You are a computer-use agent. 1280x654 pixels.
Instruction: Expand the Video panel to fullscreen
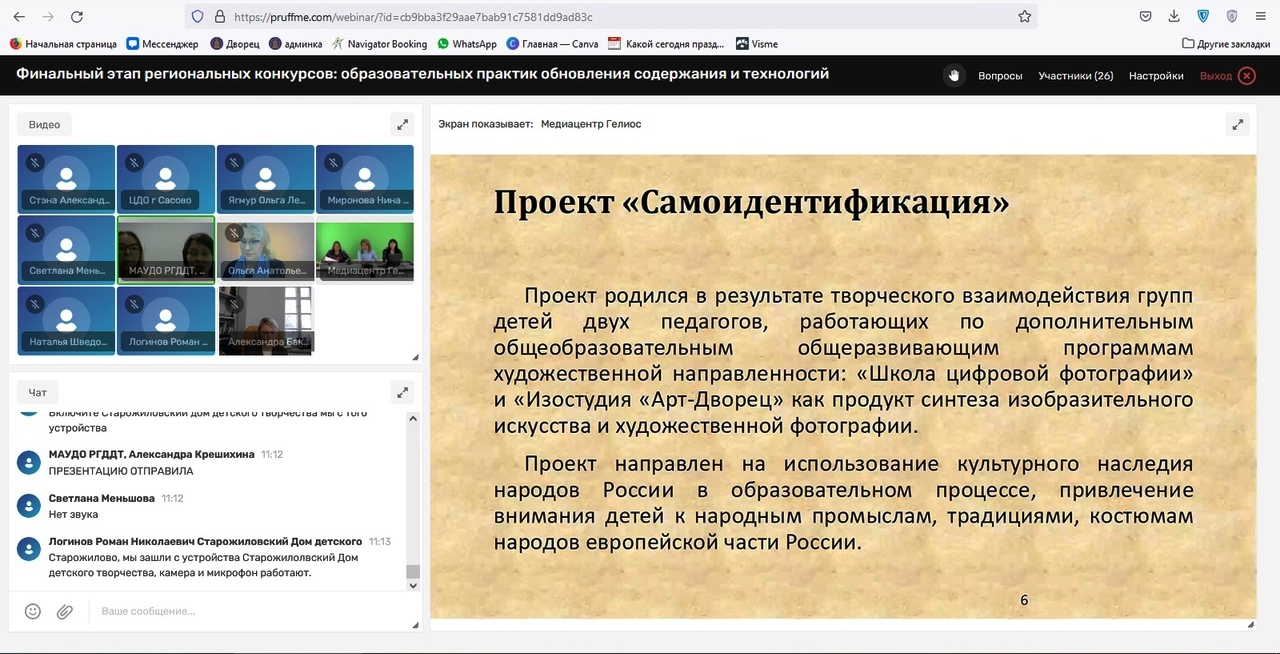(402, 125)
